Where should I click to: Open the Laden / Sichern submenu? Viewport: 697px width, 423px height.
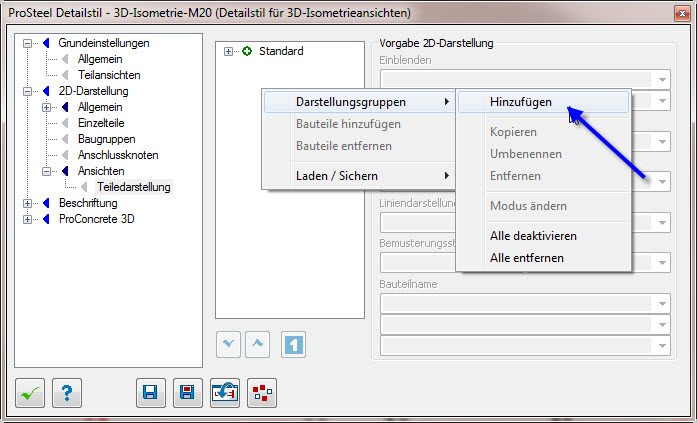click(x=359, y=176)
